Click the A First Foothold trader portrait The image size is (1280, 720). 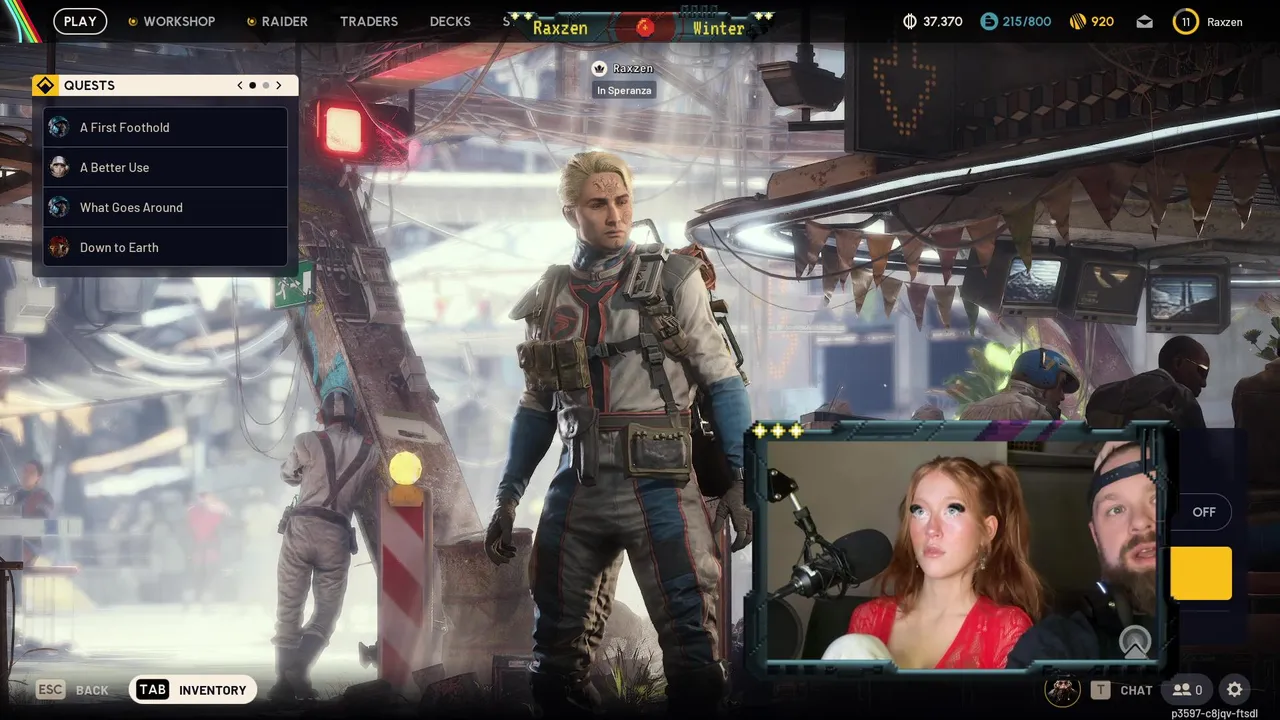(59, 127)
